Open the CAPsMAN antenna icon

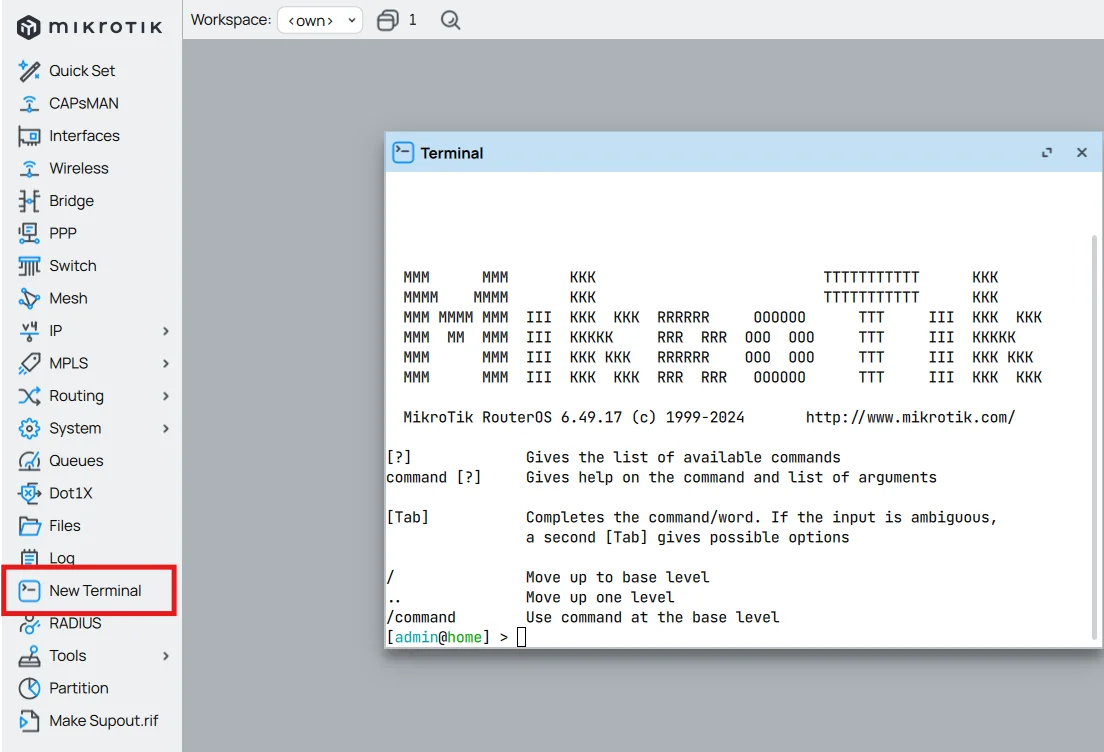(84, 103)
